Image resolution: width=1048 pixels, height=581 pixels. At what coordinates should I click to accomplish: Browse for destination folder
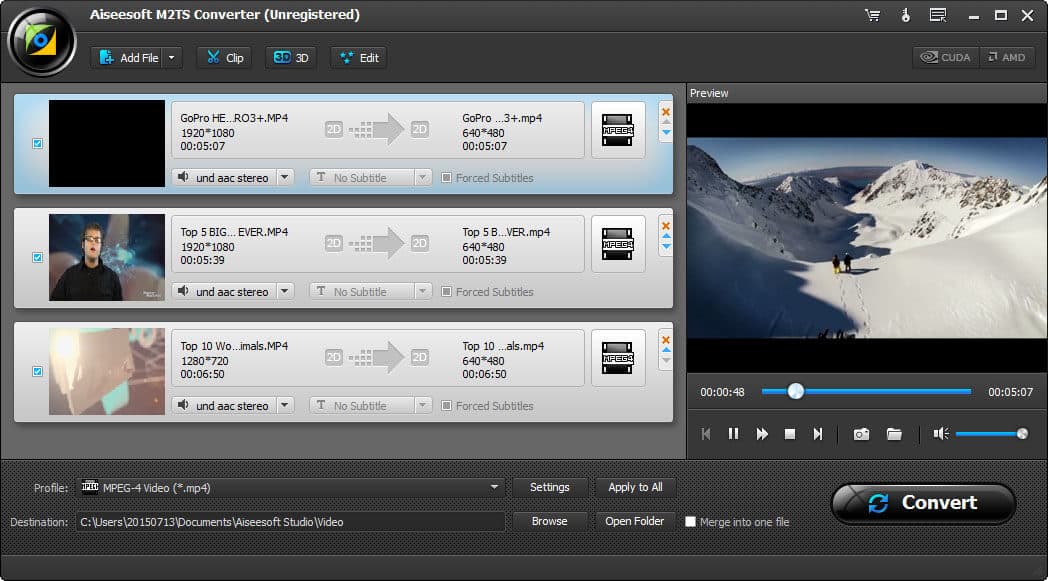[x=549, y=521]
